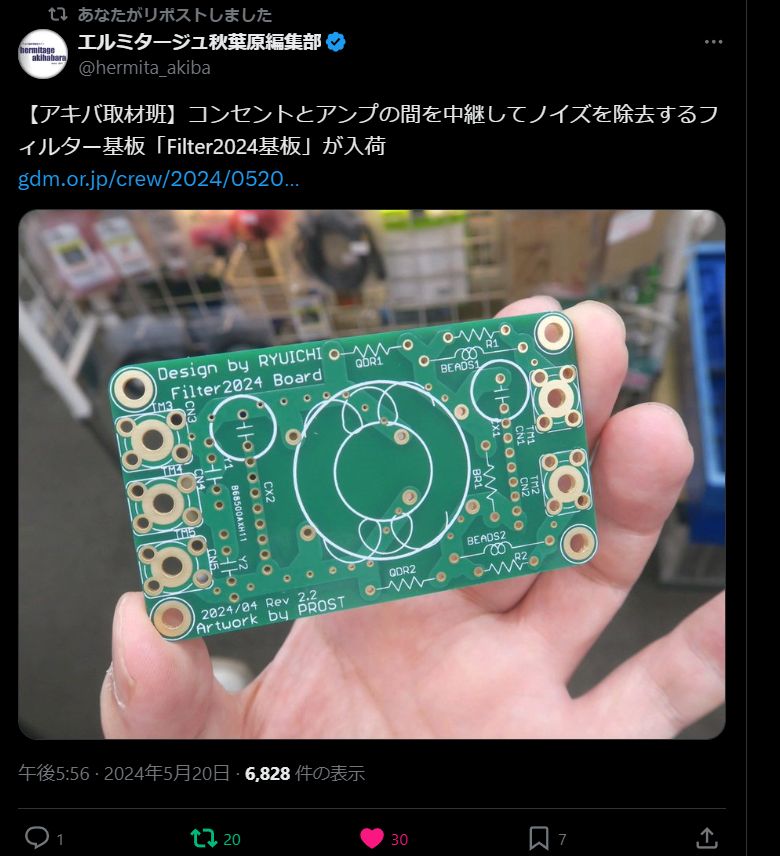Viewport: 780px width, 856px height.
Task: Click the blue verified badge
Action: (x=336, y=42)
